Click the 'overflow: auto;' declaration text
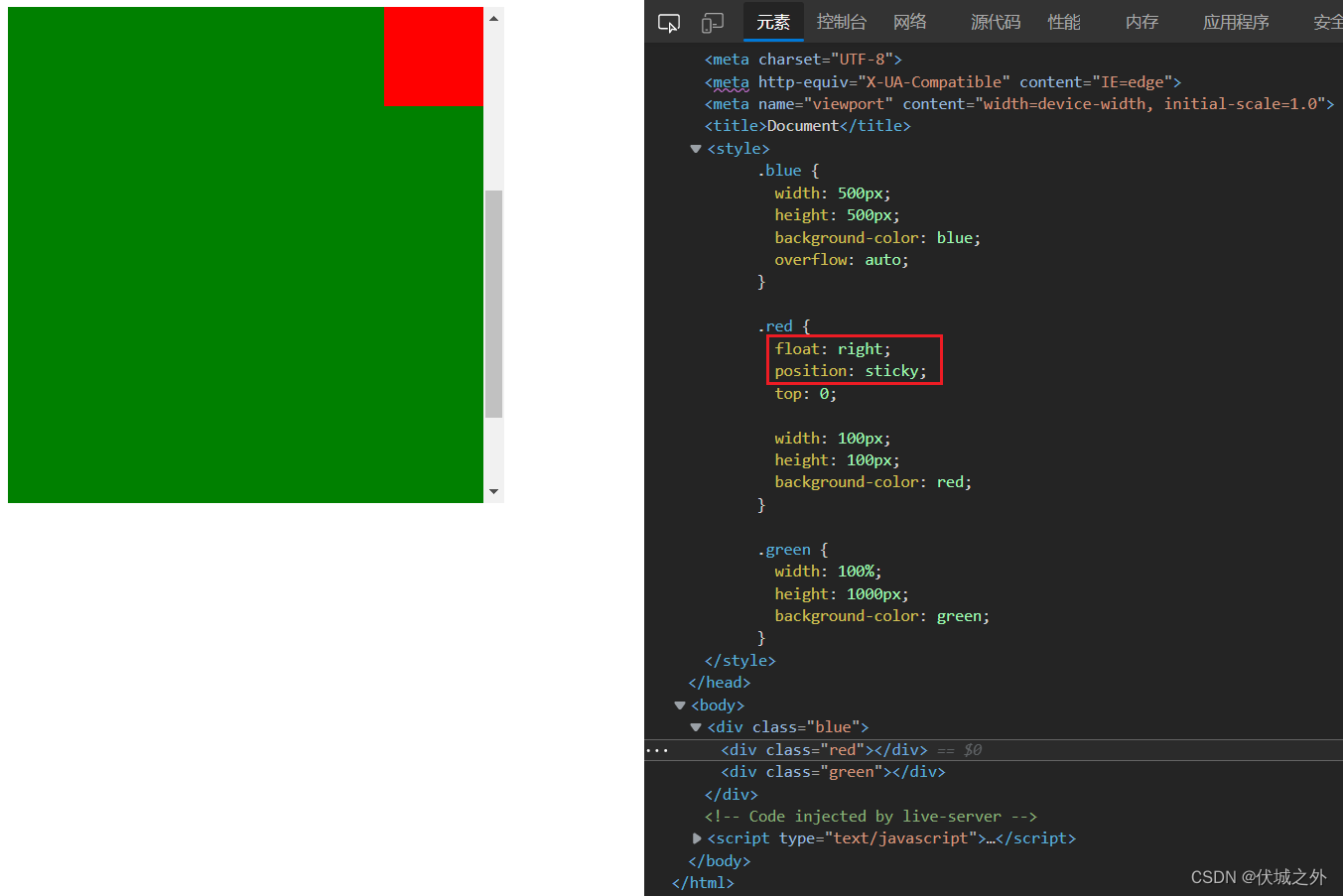The image size is (1343, 896). click(x=842, y=260)
